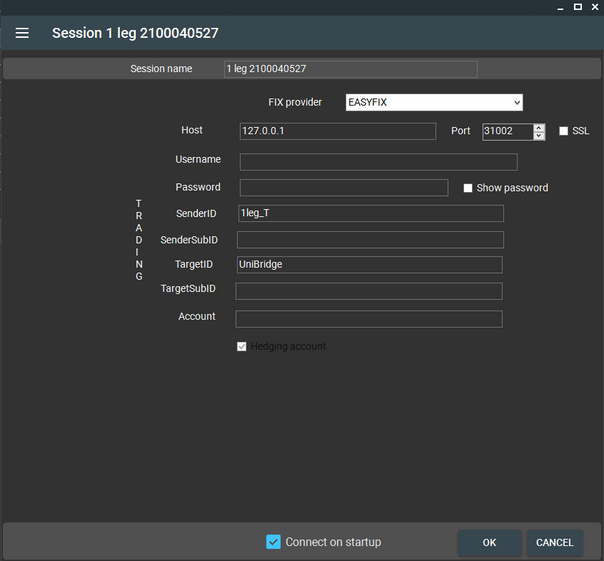Select the Password input field
The image size is (604, 561).
coord(343,188)
